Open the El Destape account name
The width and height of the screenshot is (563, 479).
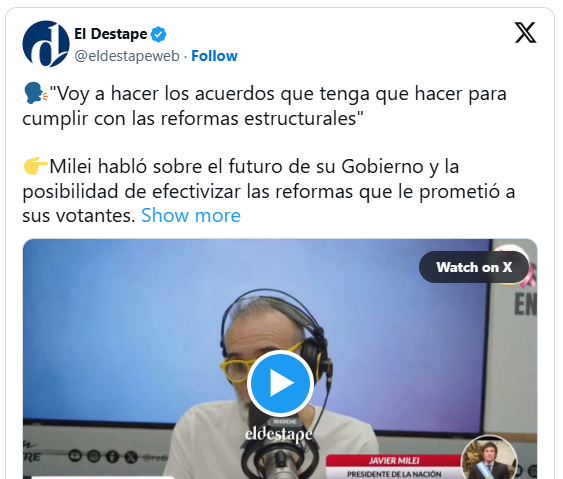[x=111, y=34]
